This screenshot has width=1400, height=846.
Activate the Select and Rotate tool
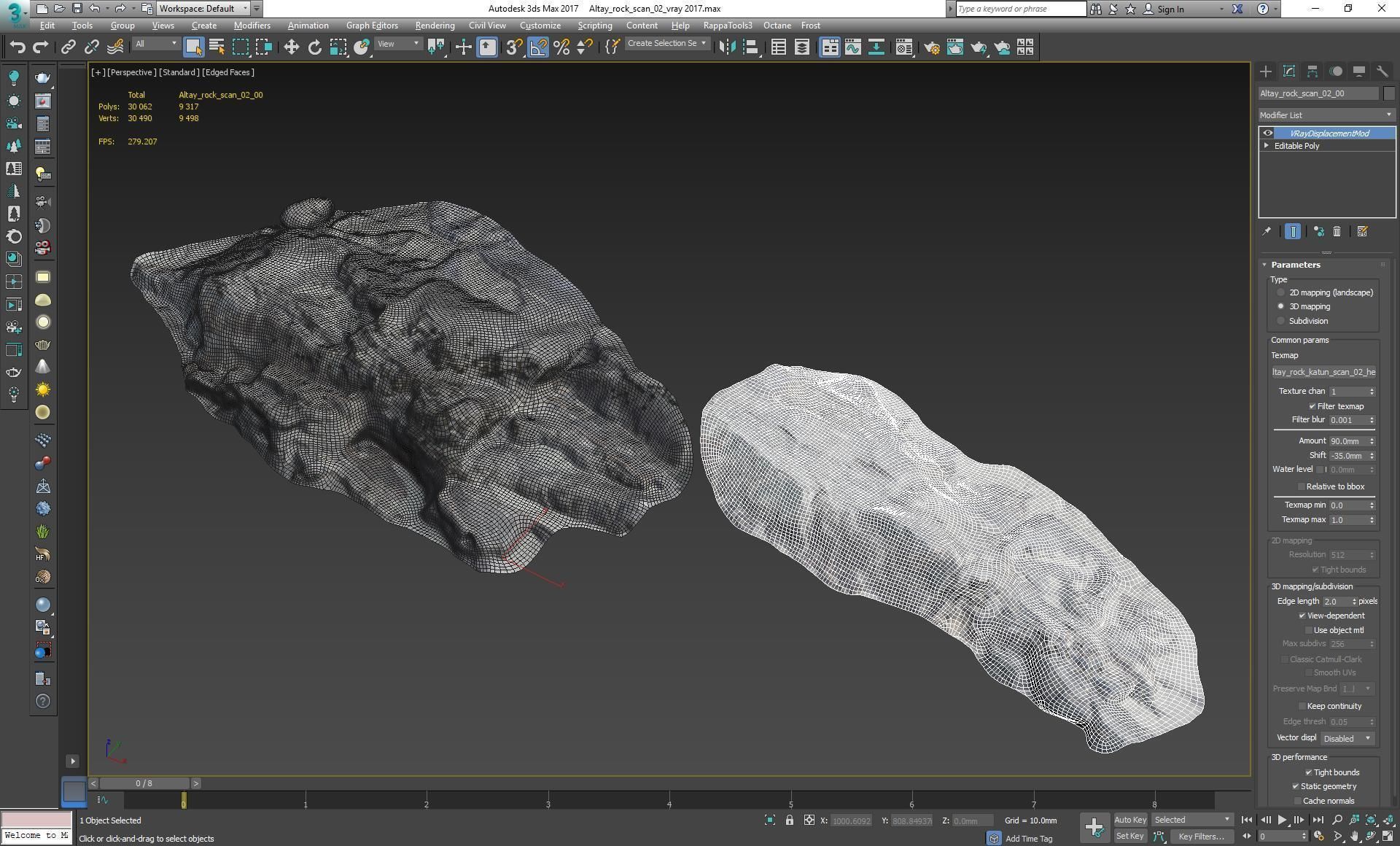[x=314, y=47]
